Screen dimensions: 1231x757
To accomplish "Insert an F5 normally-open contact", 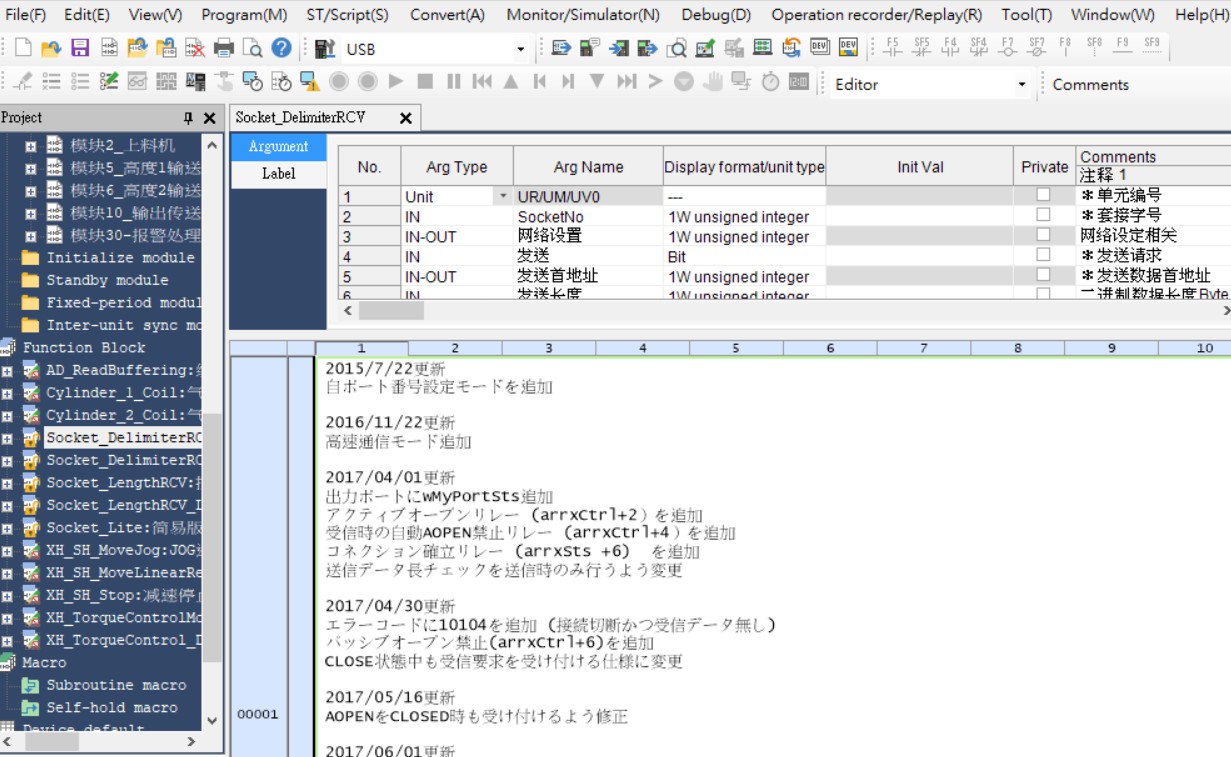I will [x=893, y=47].
